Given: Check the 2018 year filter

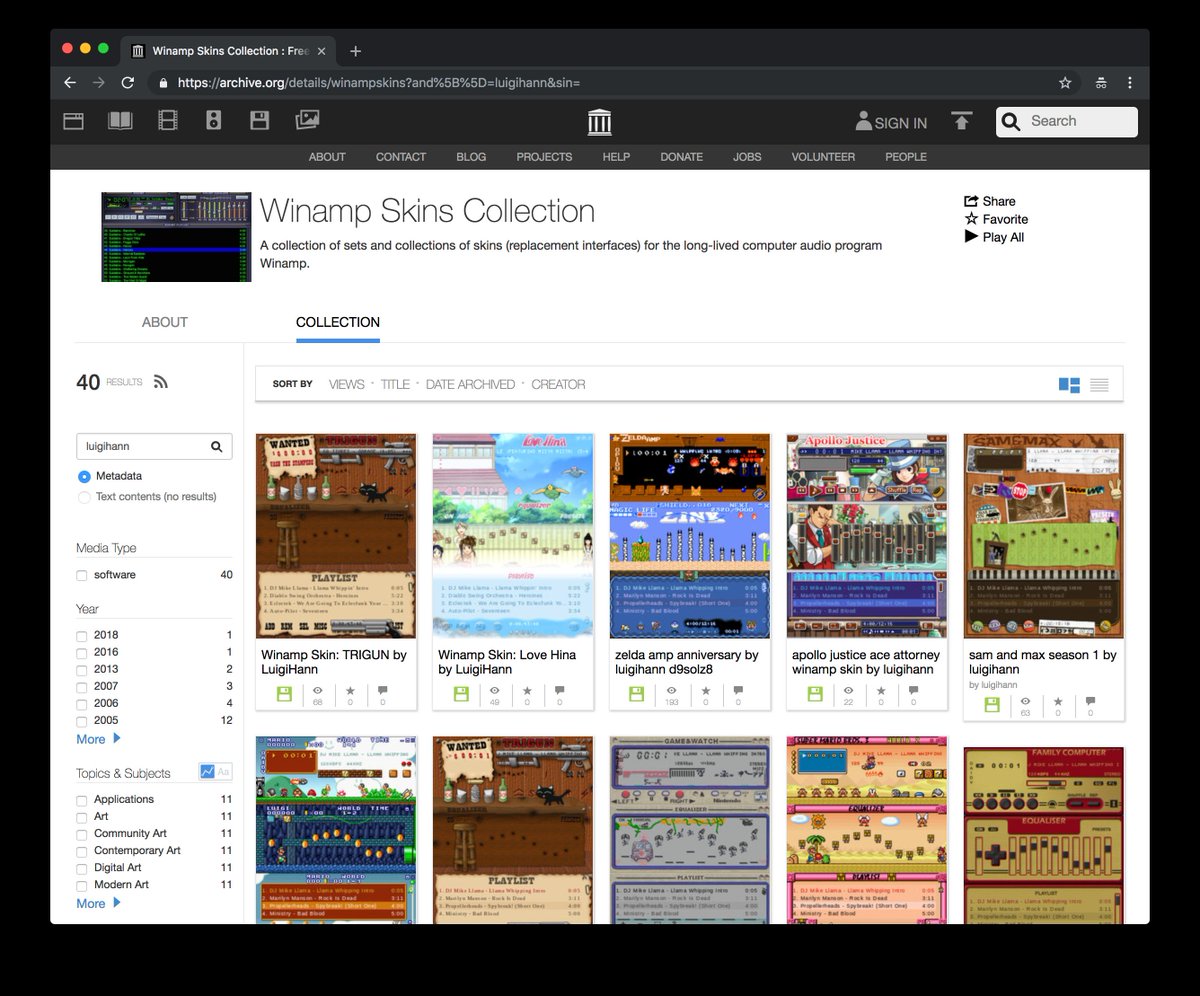Looking at the screenshot, I should click(x=82, y=635).
